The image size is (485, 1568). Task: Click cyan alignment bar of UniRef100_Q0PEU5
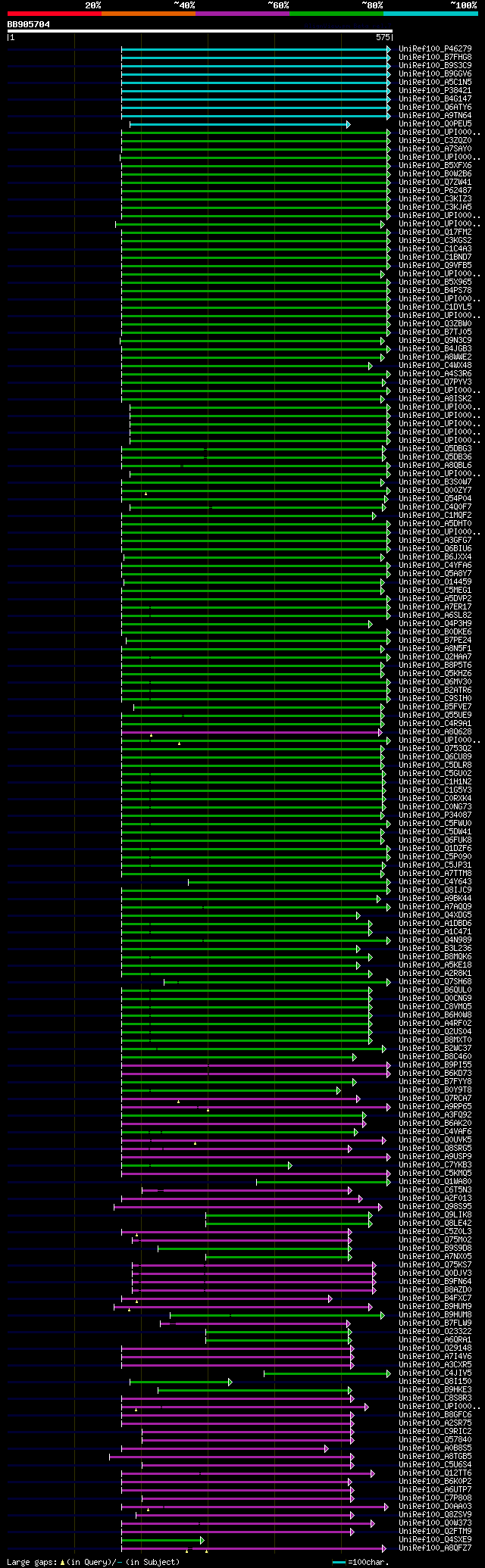pos(239,124)
